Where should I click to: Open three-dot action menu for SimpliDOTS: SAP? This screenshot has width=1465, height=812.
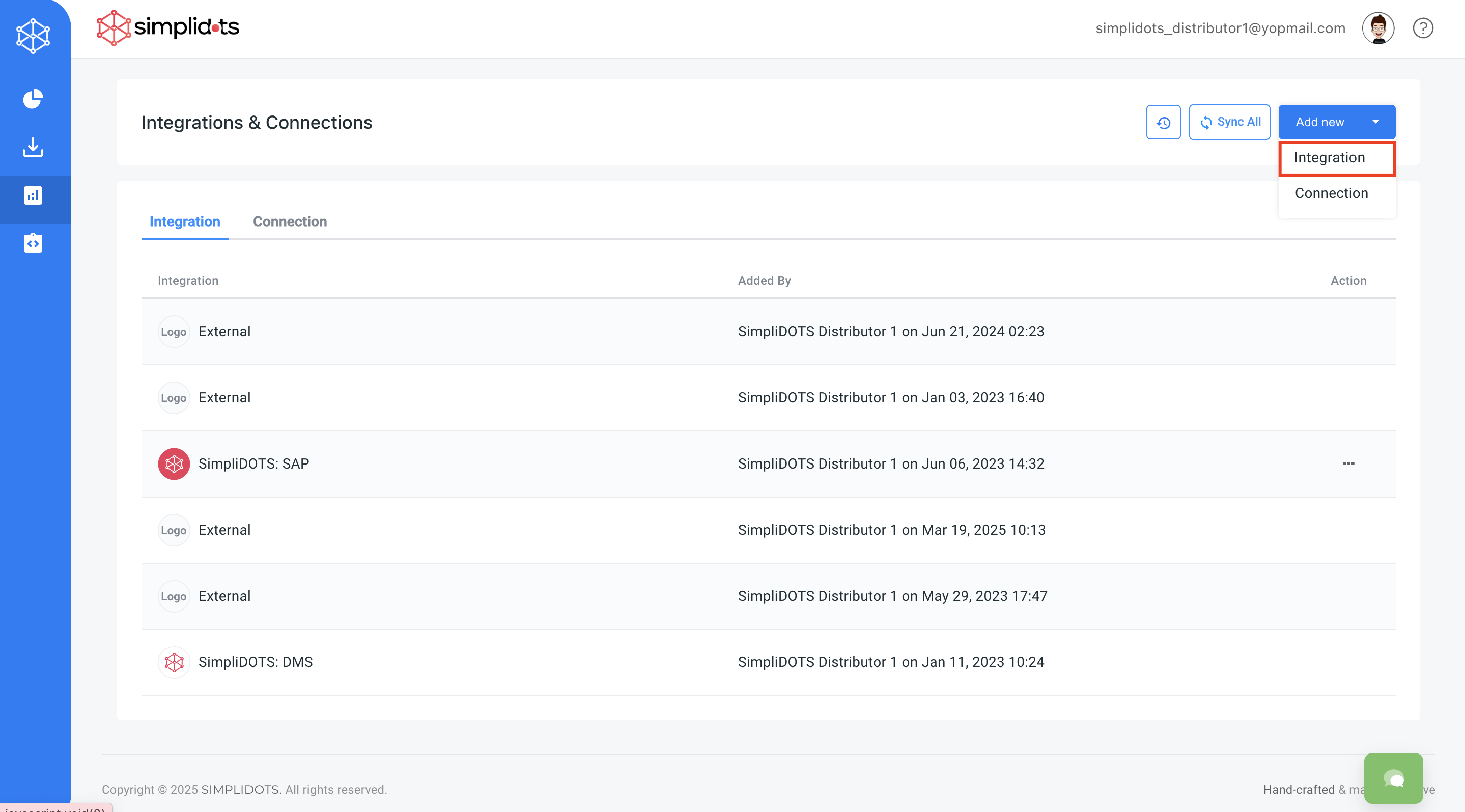coord(1348,463)
